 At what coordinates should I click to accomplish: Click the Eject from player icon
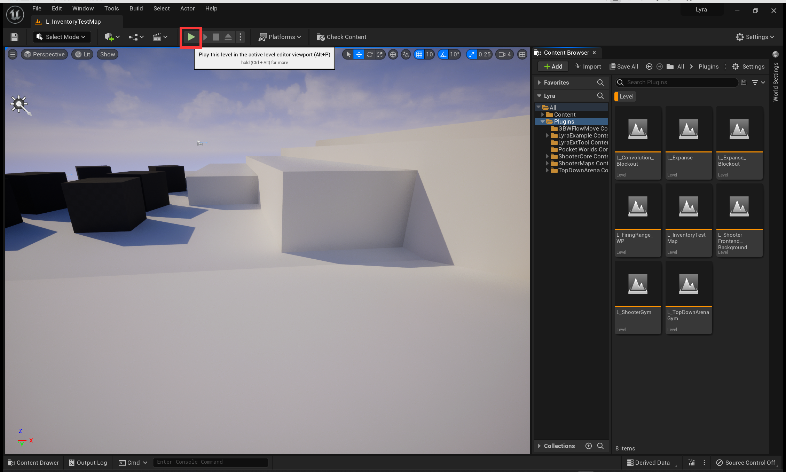(228, 37)
